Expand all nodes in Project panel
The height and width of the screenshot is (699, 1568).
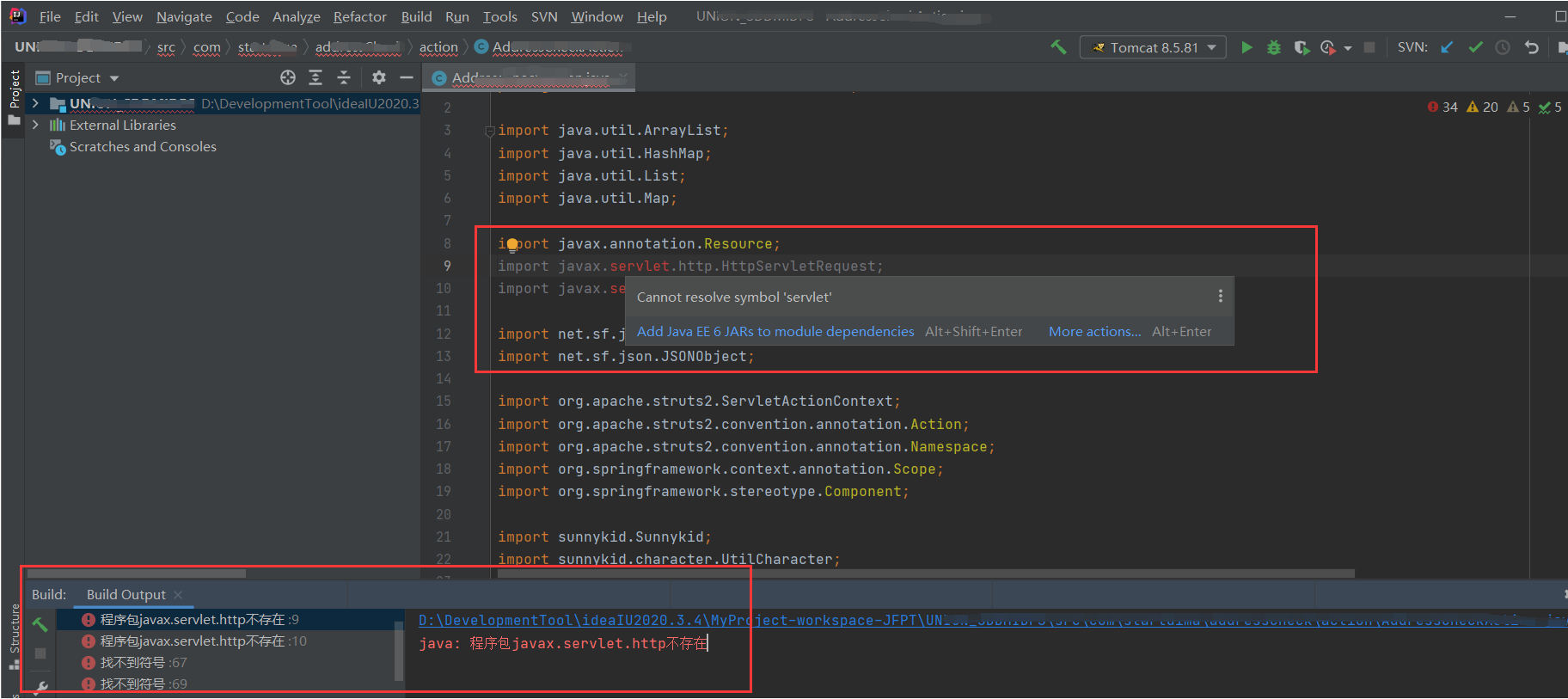click(x=315, y=77)
